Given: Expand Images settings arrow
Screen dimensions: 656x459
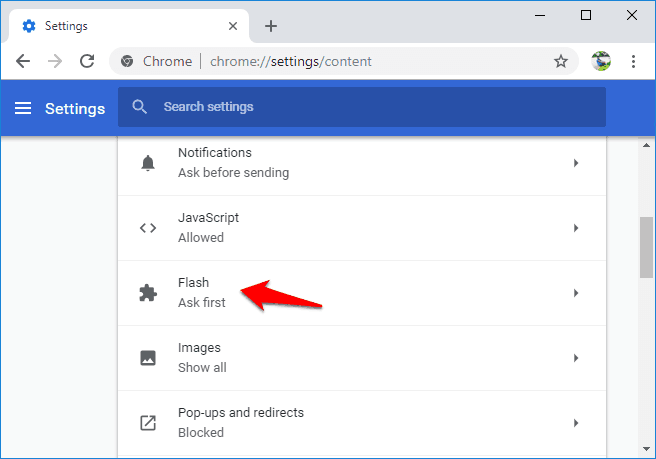Looking at the screenshot, I should pos(576,358).
